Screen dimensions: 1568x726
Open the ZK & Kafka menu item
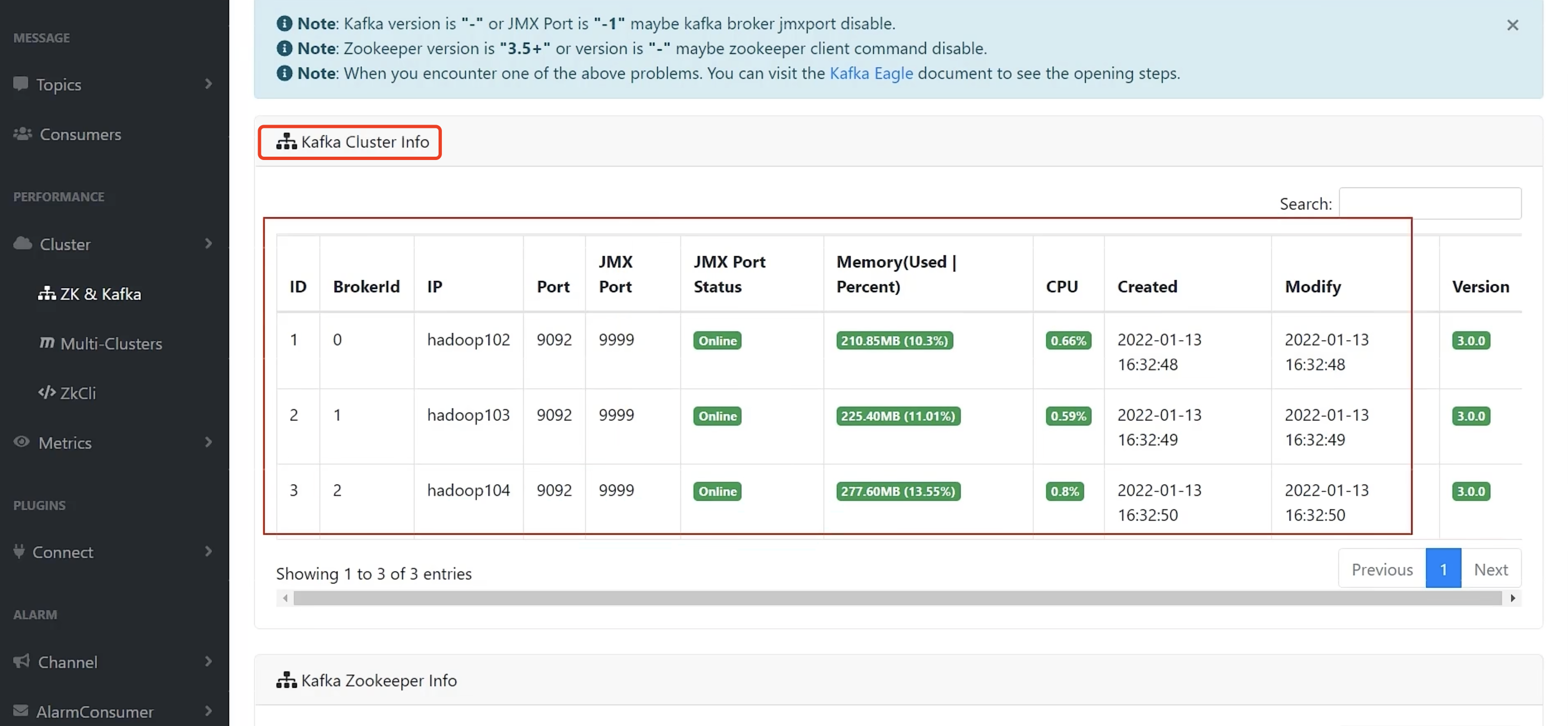[100, 294]
